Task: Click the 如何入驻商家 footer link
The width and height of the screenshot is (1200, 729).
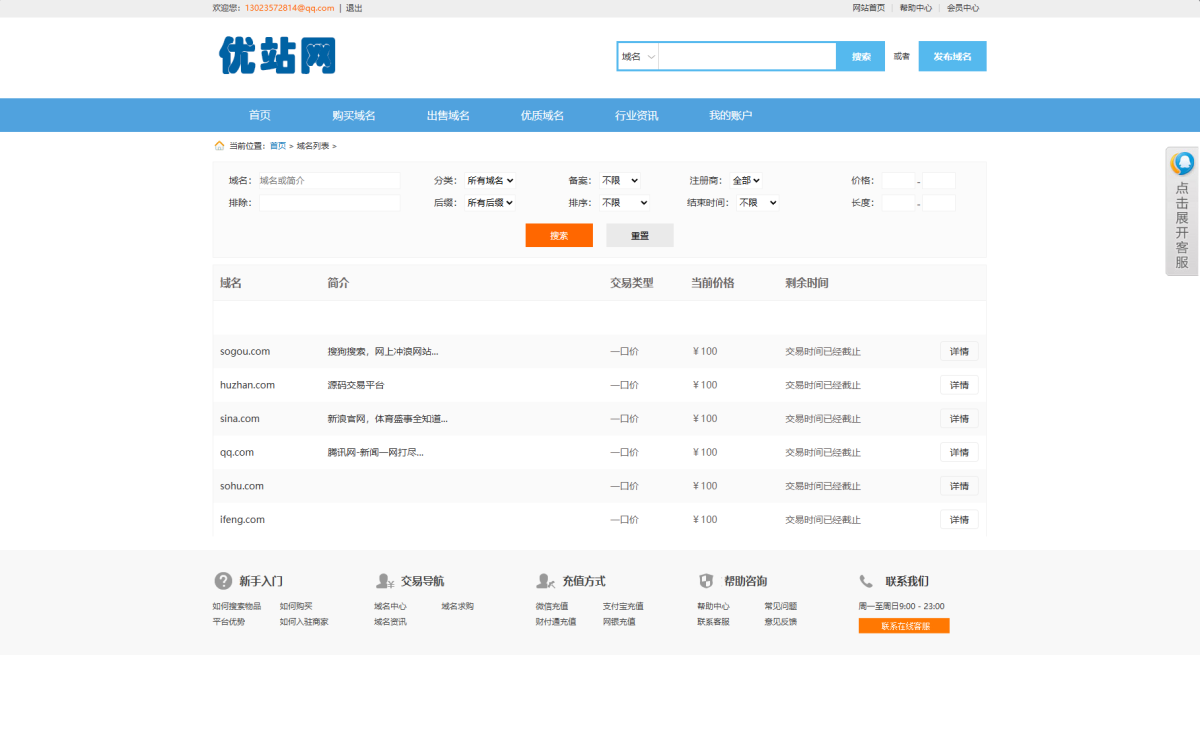Action: [304, 622]
